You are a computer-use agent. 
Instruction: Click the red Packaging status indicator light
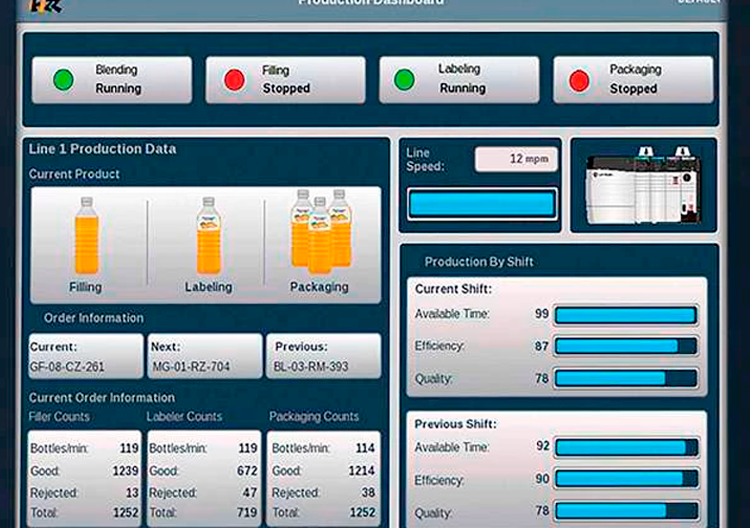tap(580, 80)
